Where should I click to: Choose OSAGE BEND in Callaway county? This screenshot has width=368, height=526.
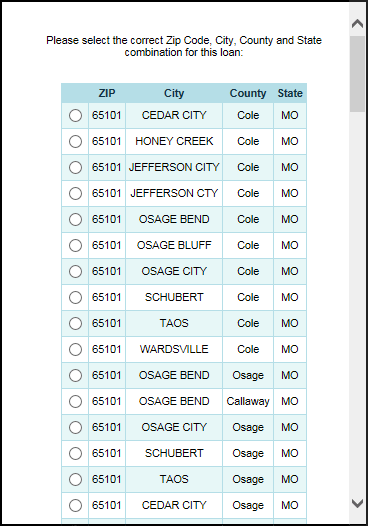pyautogui.click(x=75, y=401)
